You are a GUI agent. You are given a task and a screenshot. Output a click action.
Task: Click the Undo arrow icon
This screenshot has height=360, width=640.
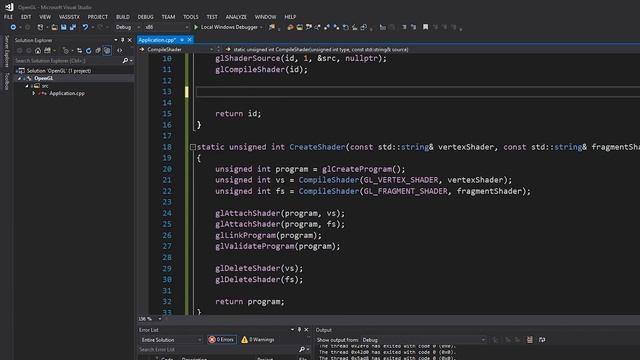(85, 27)
